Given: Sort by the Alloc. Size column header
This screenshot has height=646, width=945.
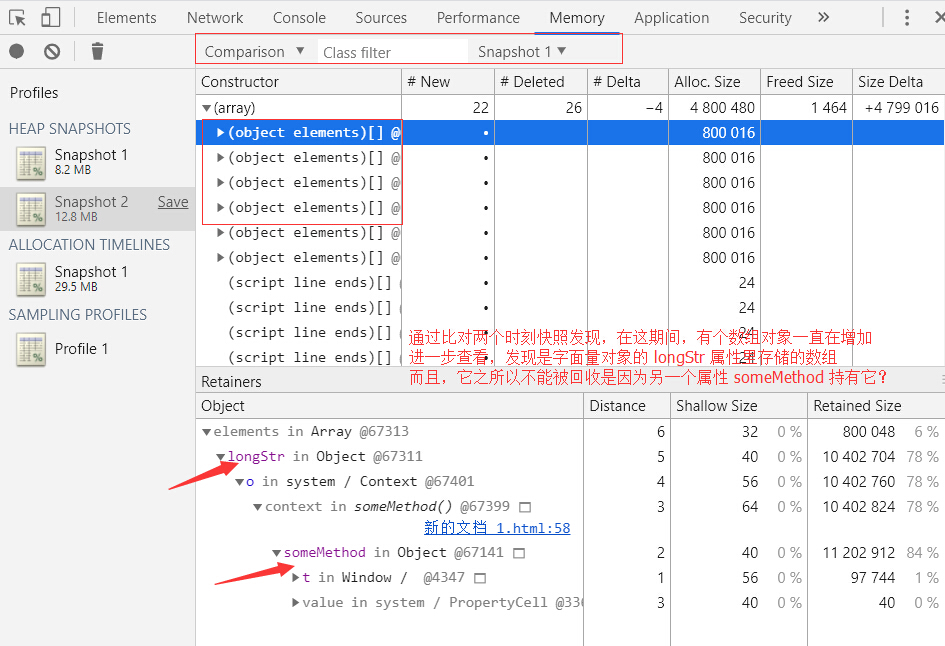Looking at the screenshot, I should (707, 82).
